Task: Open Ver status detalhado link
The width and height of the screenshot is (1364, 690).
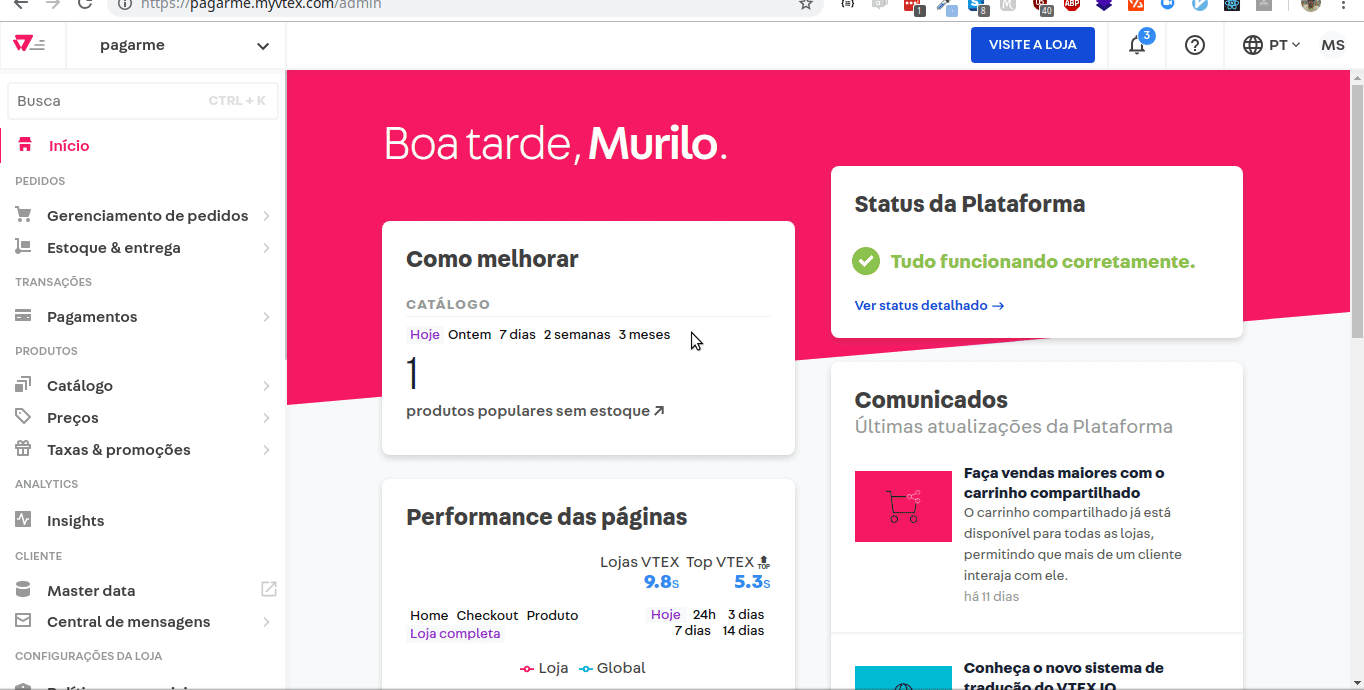Action: point(929,305)
